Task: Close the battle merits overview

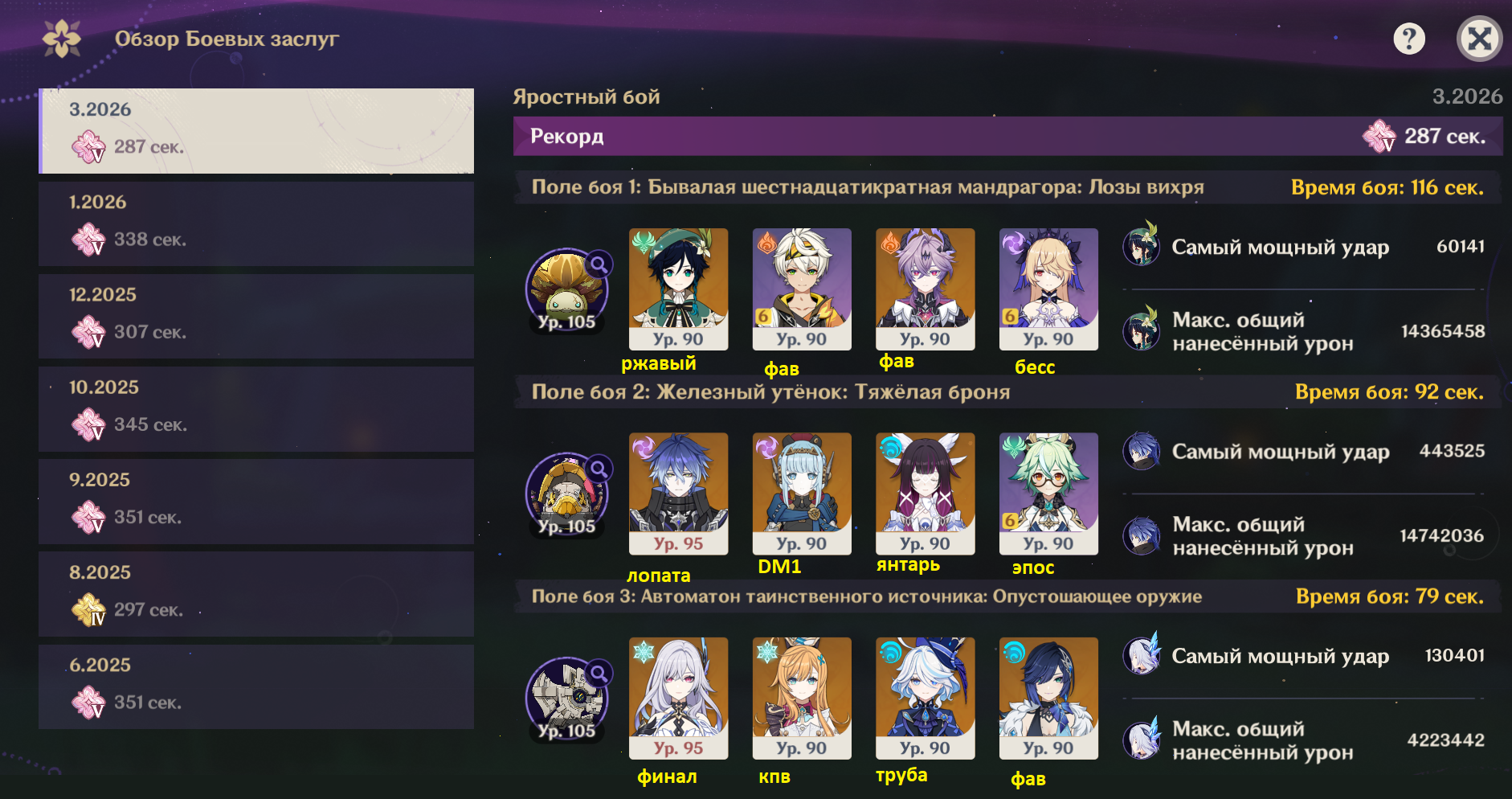Action: click(x=1479, y=39)
